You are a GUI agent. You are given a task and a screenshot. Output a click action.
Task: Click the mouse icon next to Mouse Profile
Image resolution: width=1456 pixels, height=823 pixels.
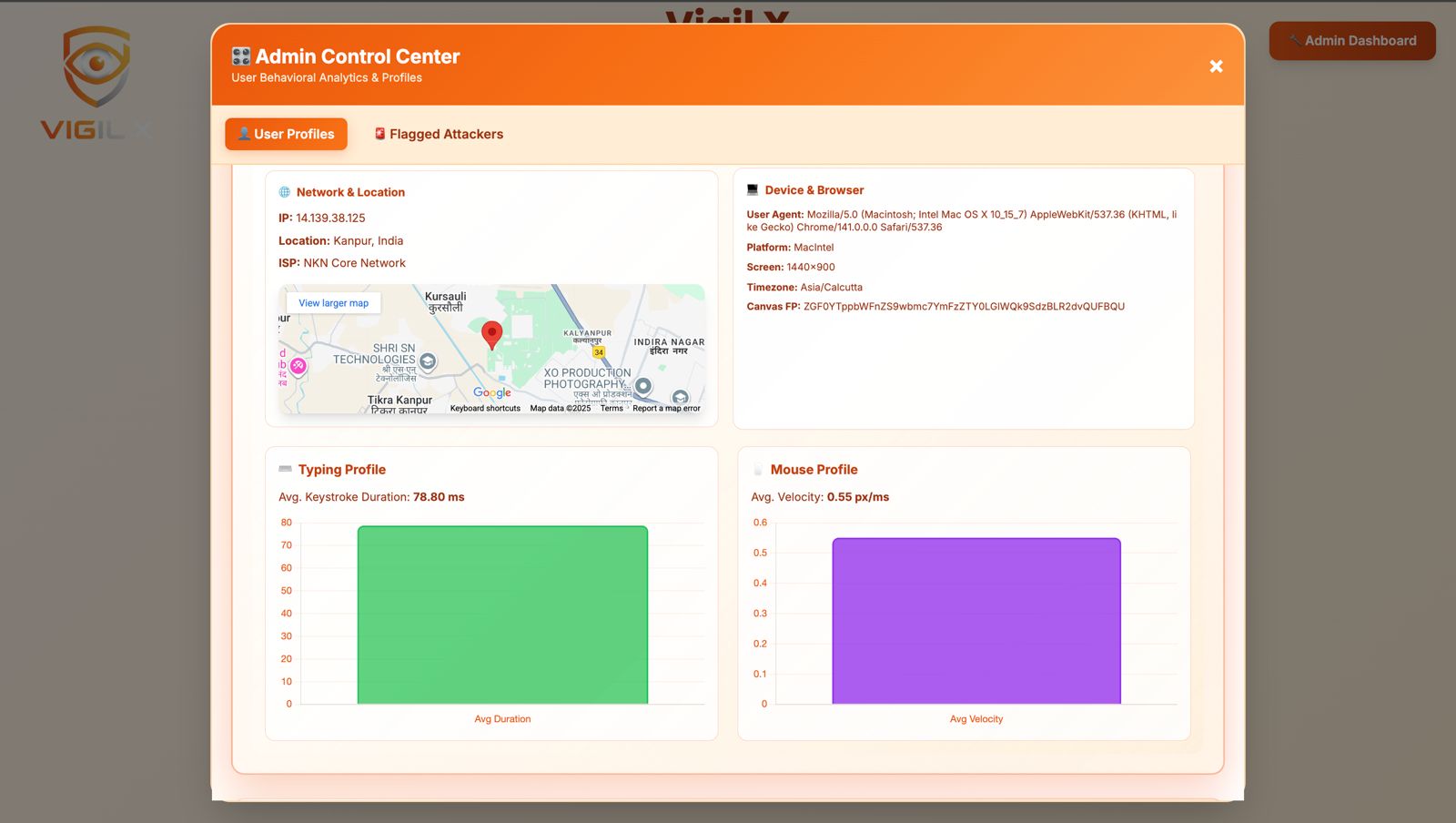[x=758, y=470]
